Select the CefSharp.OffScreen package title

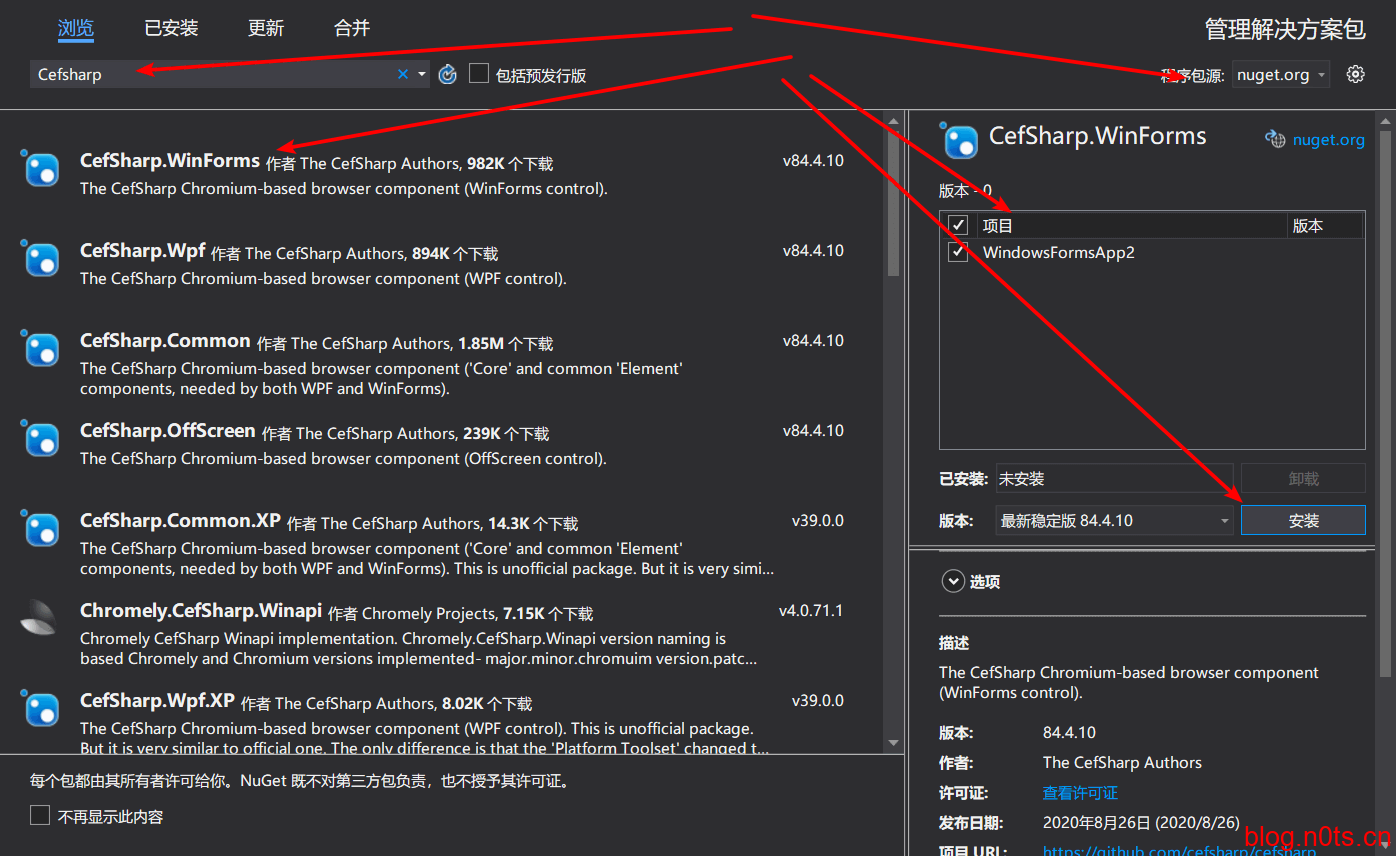tap(168, 430)
